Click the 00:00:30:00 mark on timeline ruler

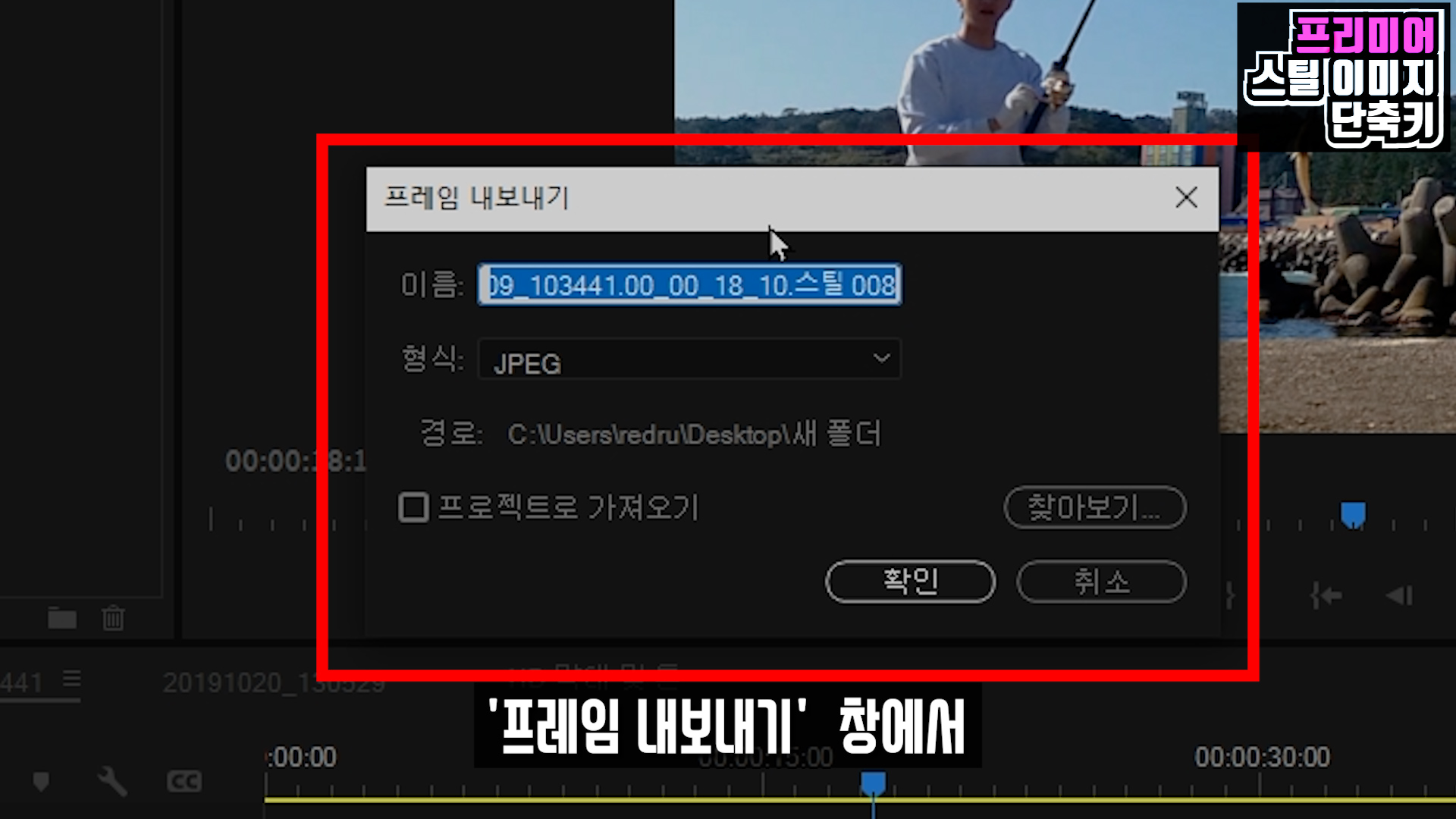pos(1262,758)
